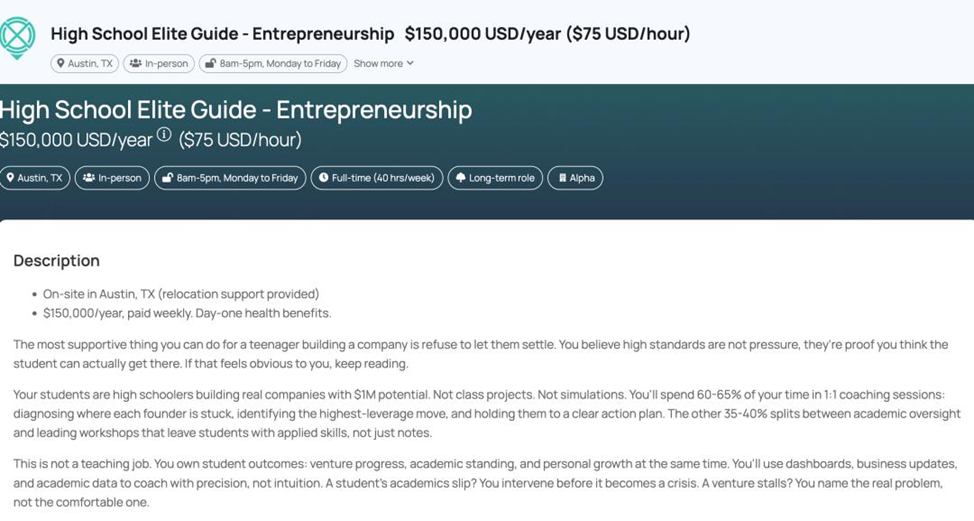This screenshot has width=974, height=521.
Task: Click the large banner job title heading
Action: [236, 110]
